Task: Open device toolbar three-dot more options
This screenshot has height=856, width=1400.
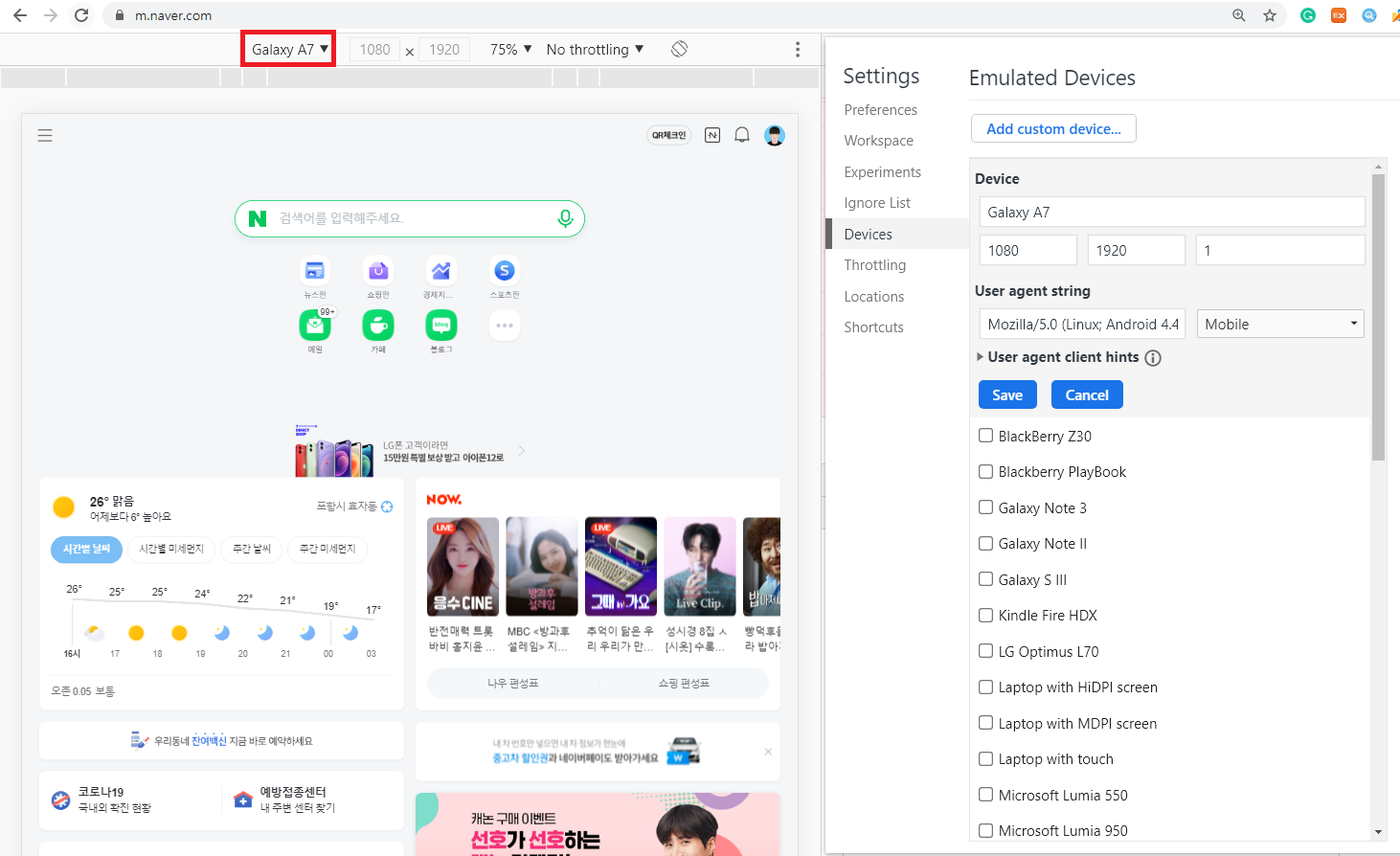Action: click(798, 49)
